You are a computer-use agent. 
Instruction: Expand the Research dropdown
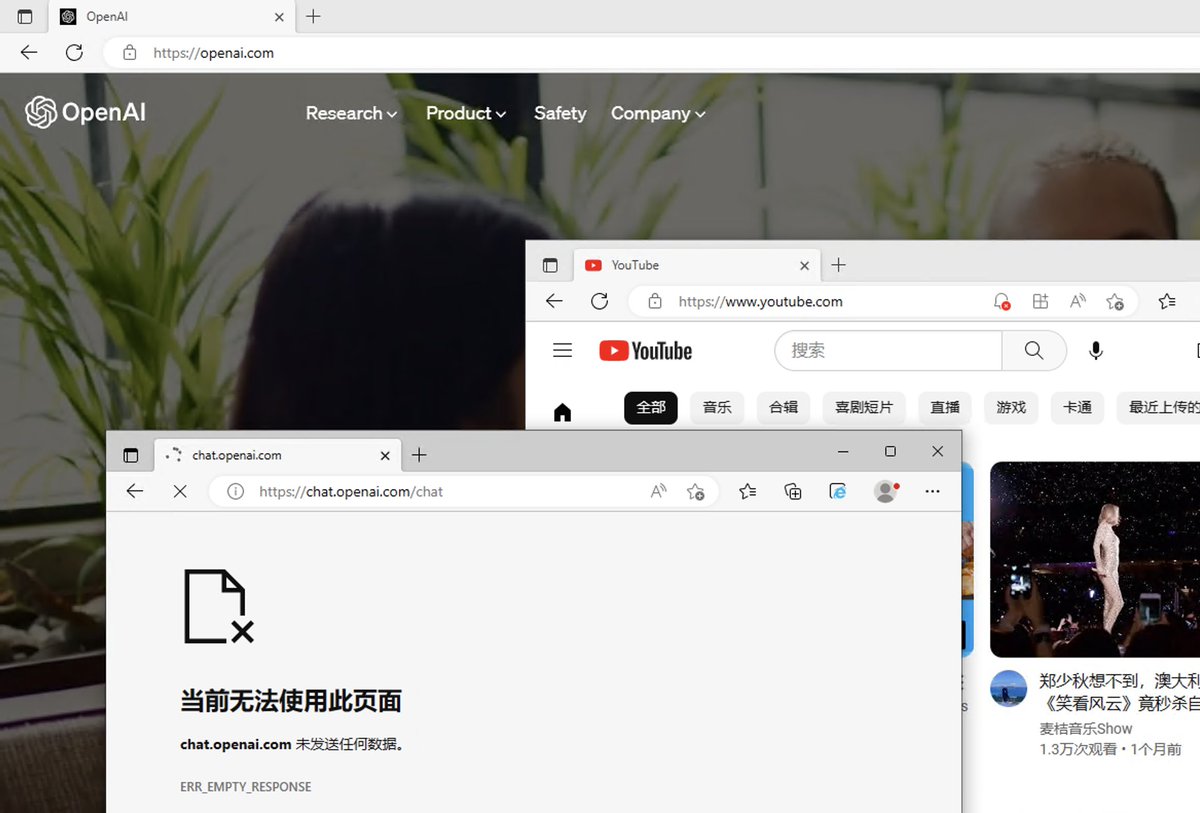click(x=350, y=113)
